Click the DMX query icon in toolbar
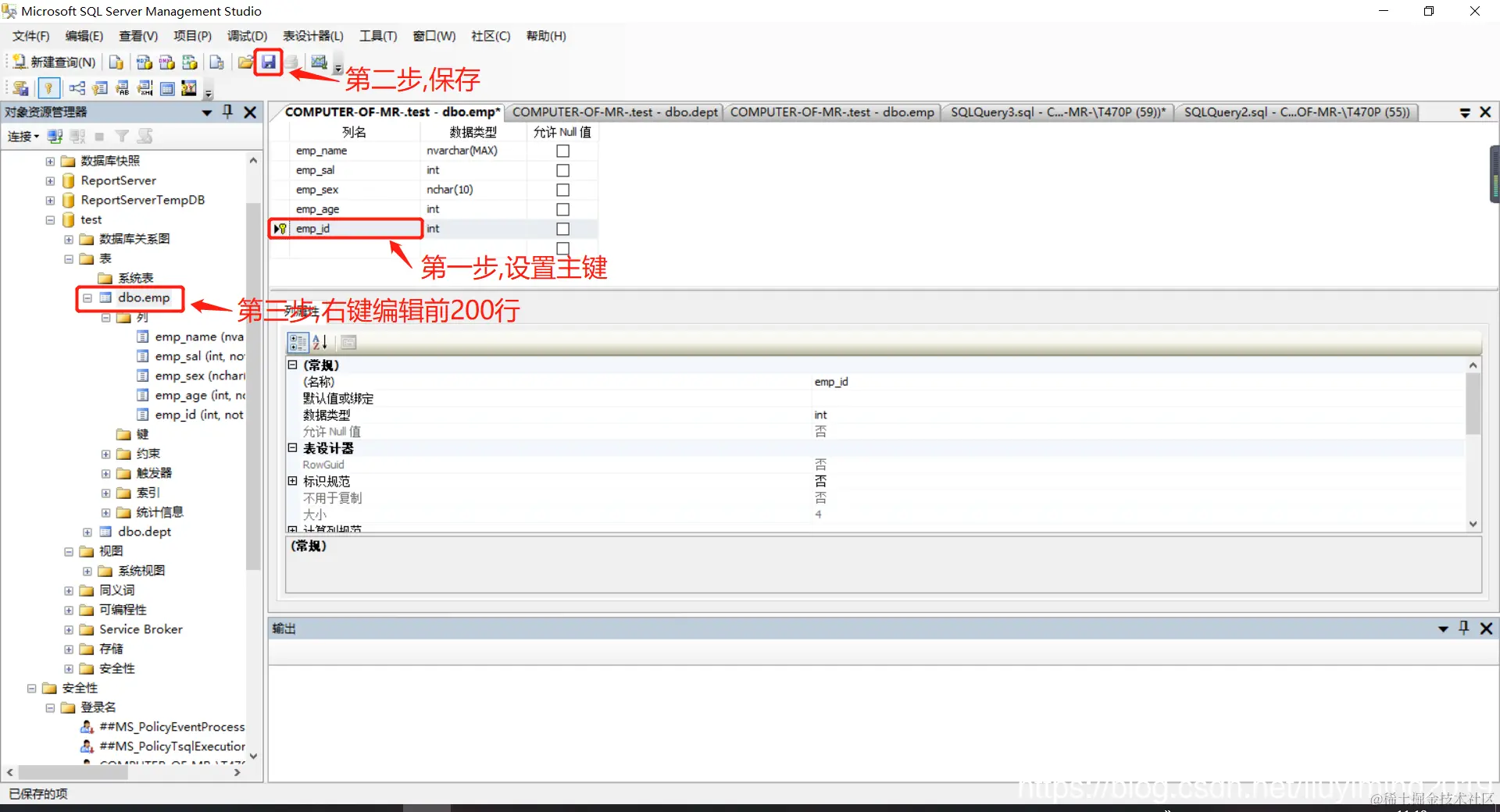The image size is (1500, 812). (166, 62)
